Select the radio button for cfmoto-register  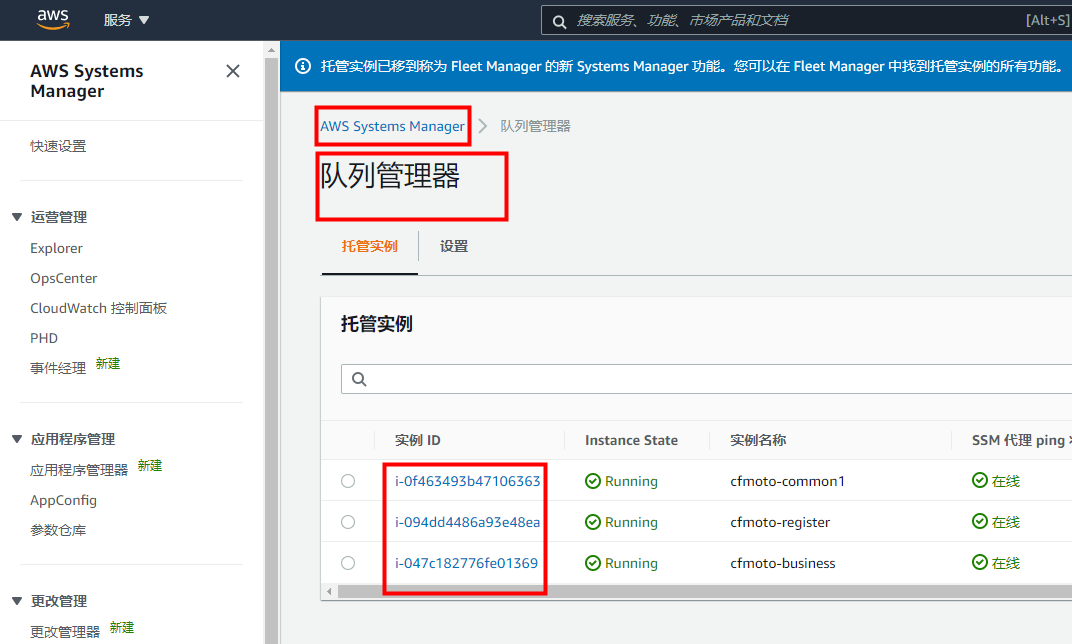347,521
